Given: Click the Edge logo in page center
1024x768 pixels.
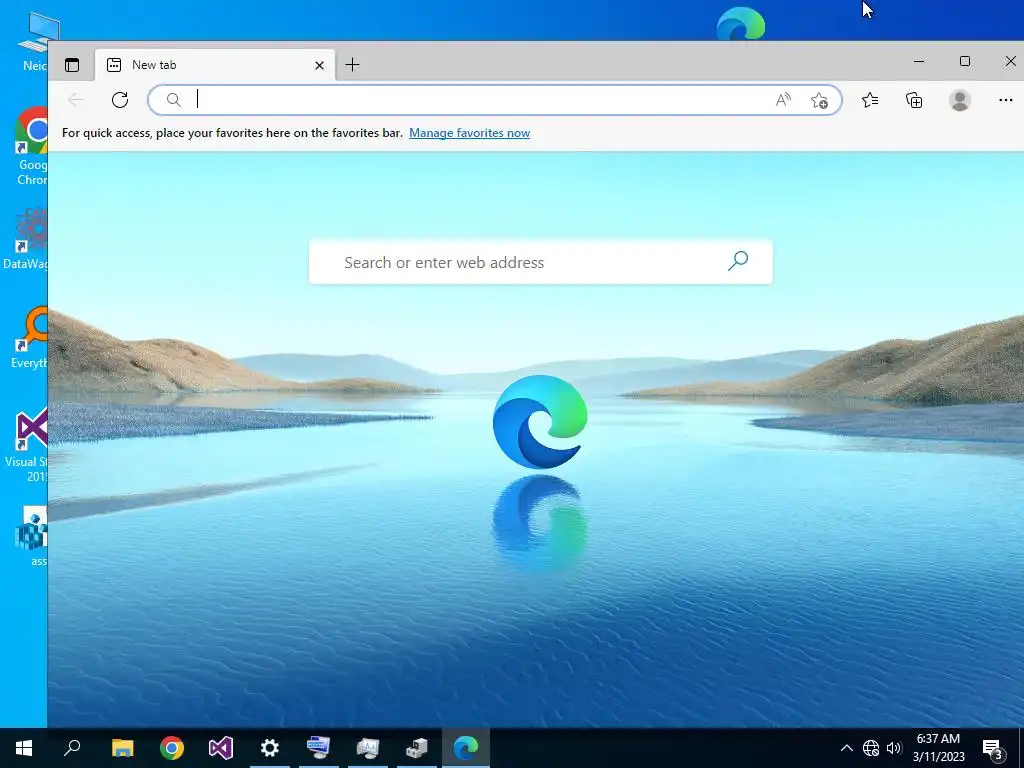Looking at the screenshot, I should (x=540, y=422).
